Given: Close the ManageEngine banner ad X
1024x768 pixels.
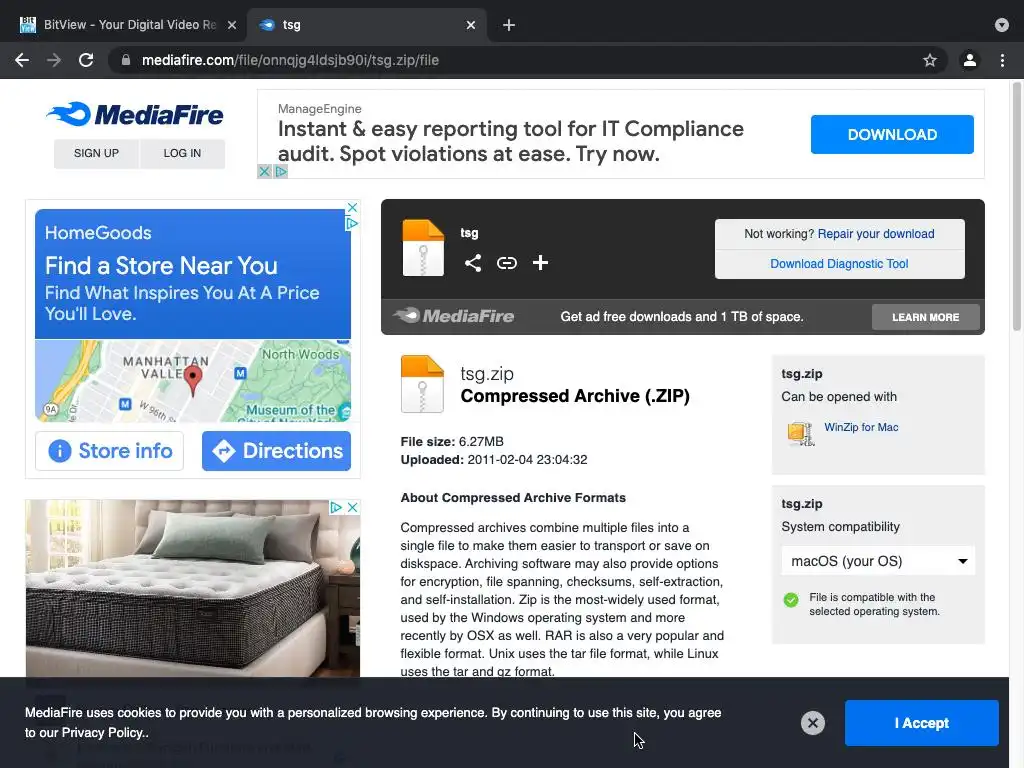Looking at the screenshot, I should (264, 171).
